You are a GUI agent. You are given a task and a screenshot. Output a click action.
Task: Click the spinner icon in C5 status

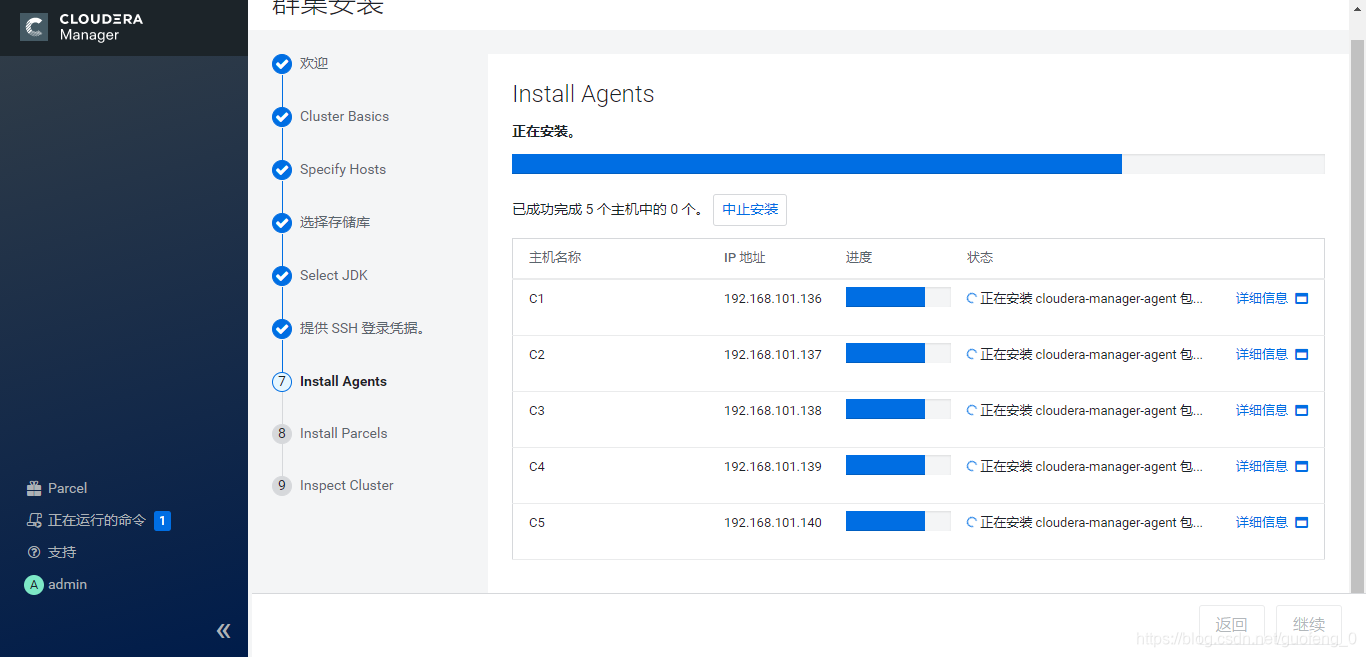point(971,522)
